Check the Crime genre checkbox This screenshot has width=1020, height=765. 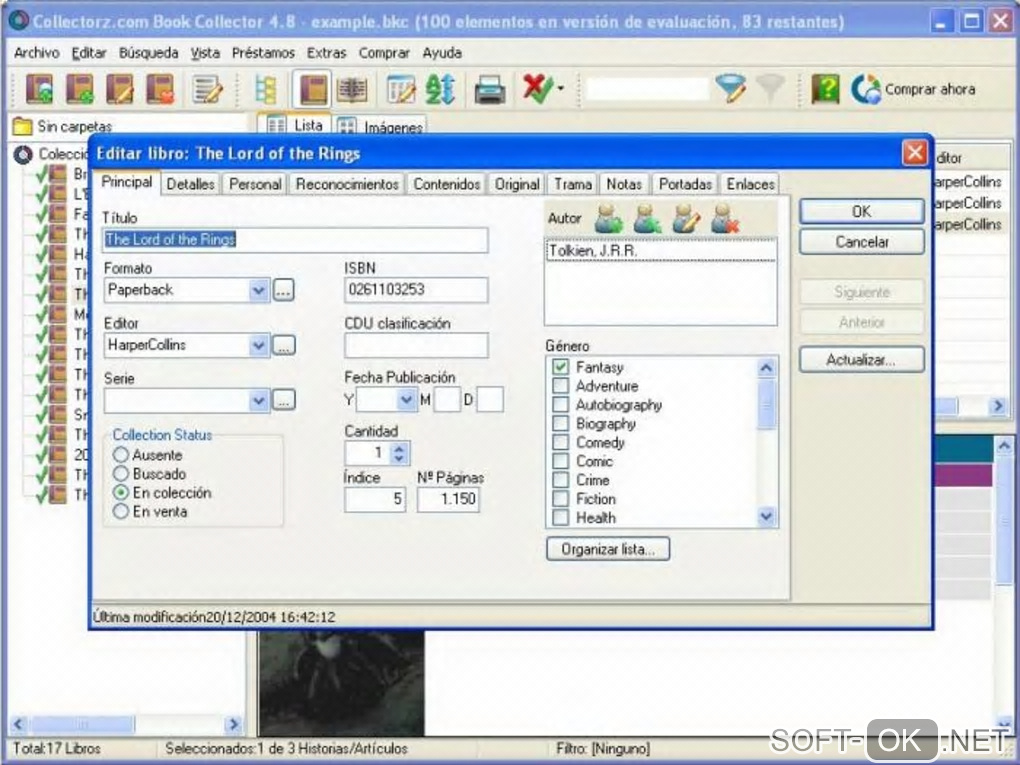560,480
